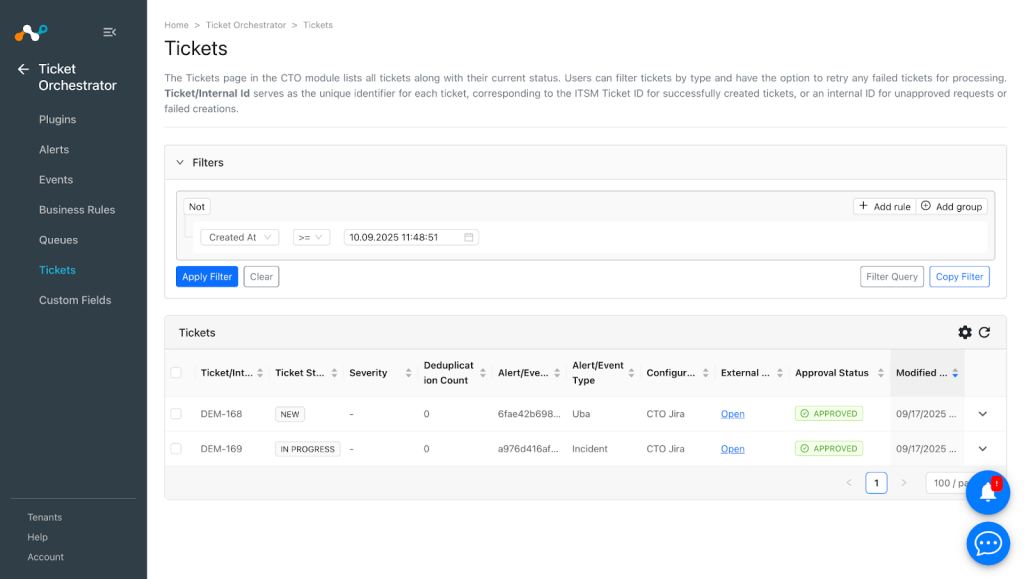This screenshot has width=1024, height=579.
Task: Sort by Severity column
Action: point(408,373)
